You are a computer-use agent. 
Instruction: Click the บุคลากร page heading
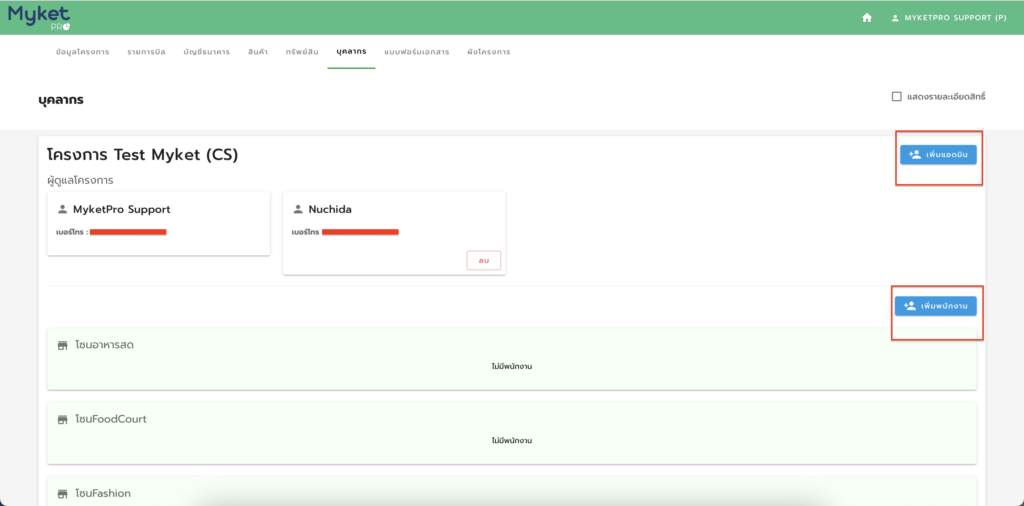click(x=61, y=100)
